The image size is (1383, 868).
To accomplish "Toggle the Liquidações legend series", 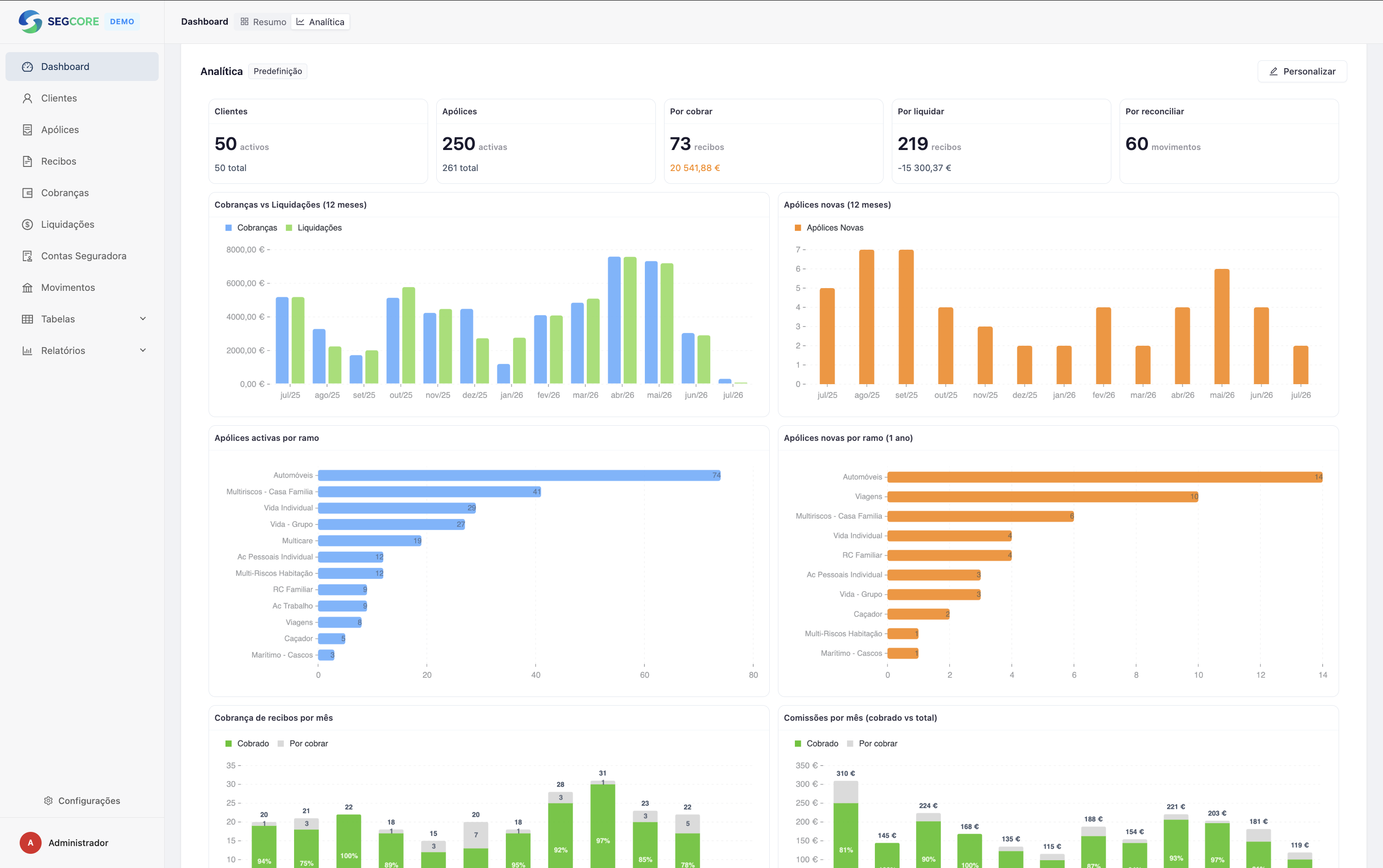I will tap(314, 228).
